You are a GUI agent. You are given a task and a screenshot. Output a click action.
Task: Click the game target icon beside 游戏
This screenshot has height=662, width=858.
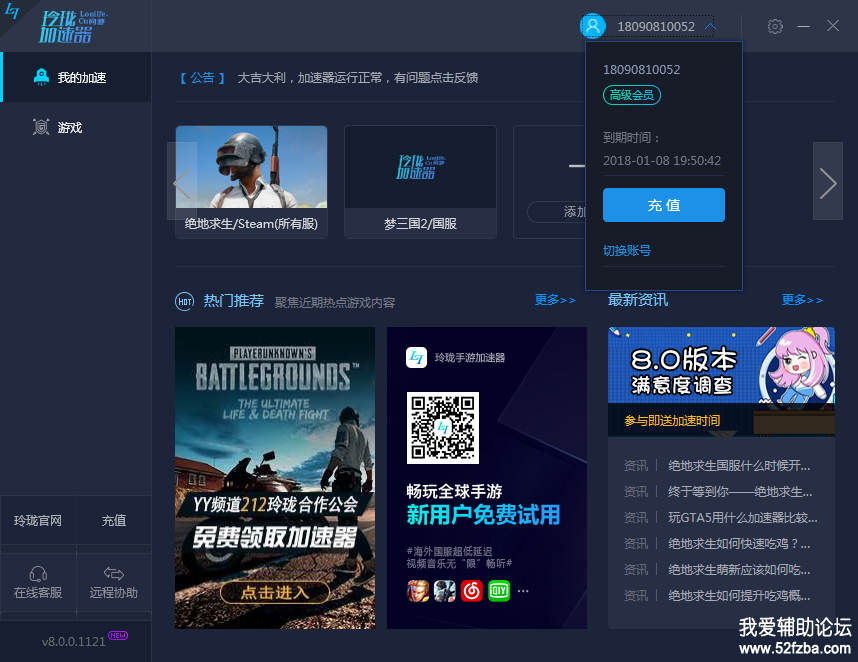coord(41,127)
